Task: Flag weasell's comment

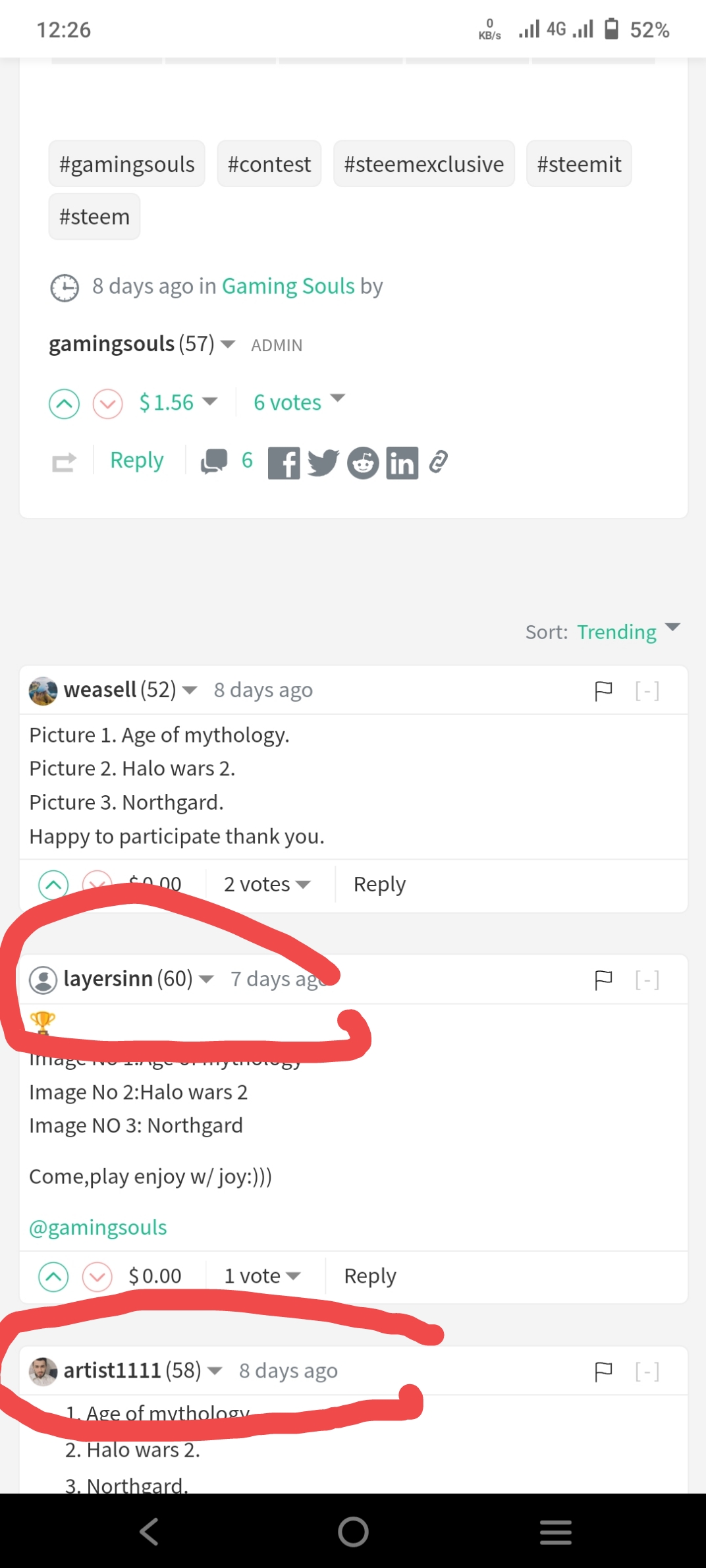Action: (x=603, y=691)
